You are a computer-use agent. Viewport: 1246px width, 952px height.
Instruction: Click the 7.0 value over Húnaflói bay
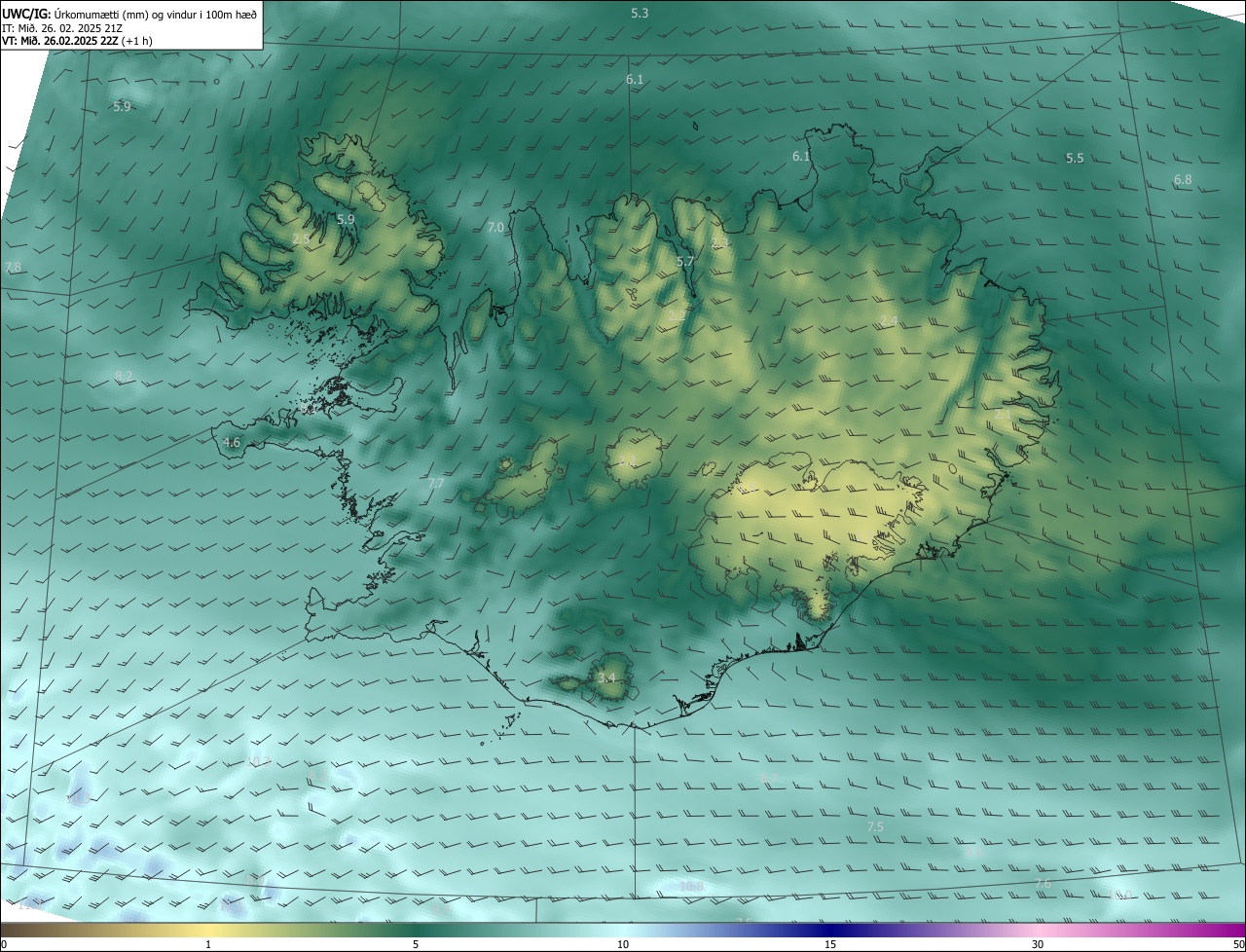coord(495,227)
